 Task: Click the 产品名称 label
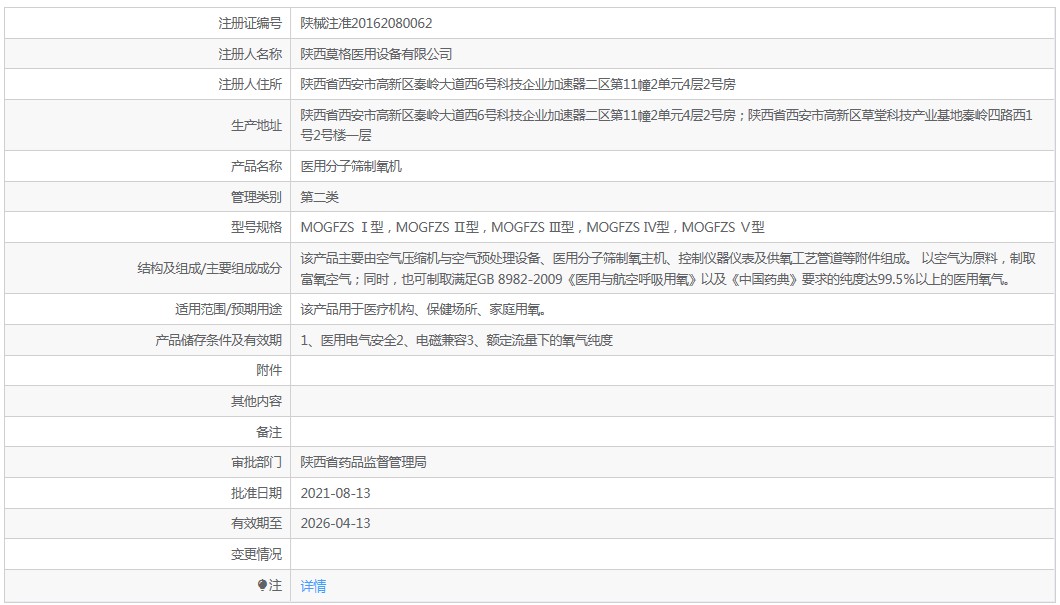(x=256, y=166)
